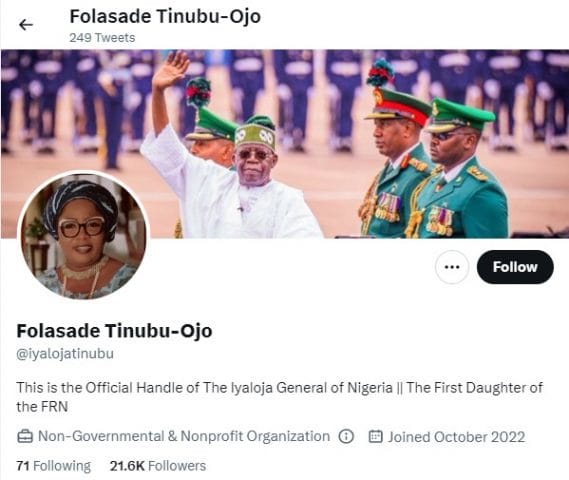Open the 21.6K Followers list
The height and width of the screenshot is (480, 569).
[x=158, y=466]
